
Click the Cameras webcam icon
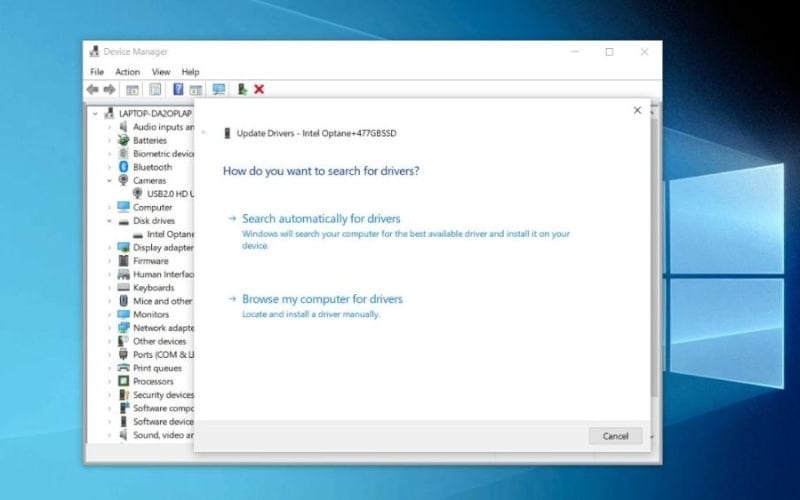click(123, 180)
